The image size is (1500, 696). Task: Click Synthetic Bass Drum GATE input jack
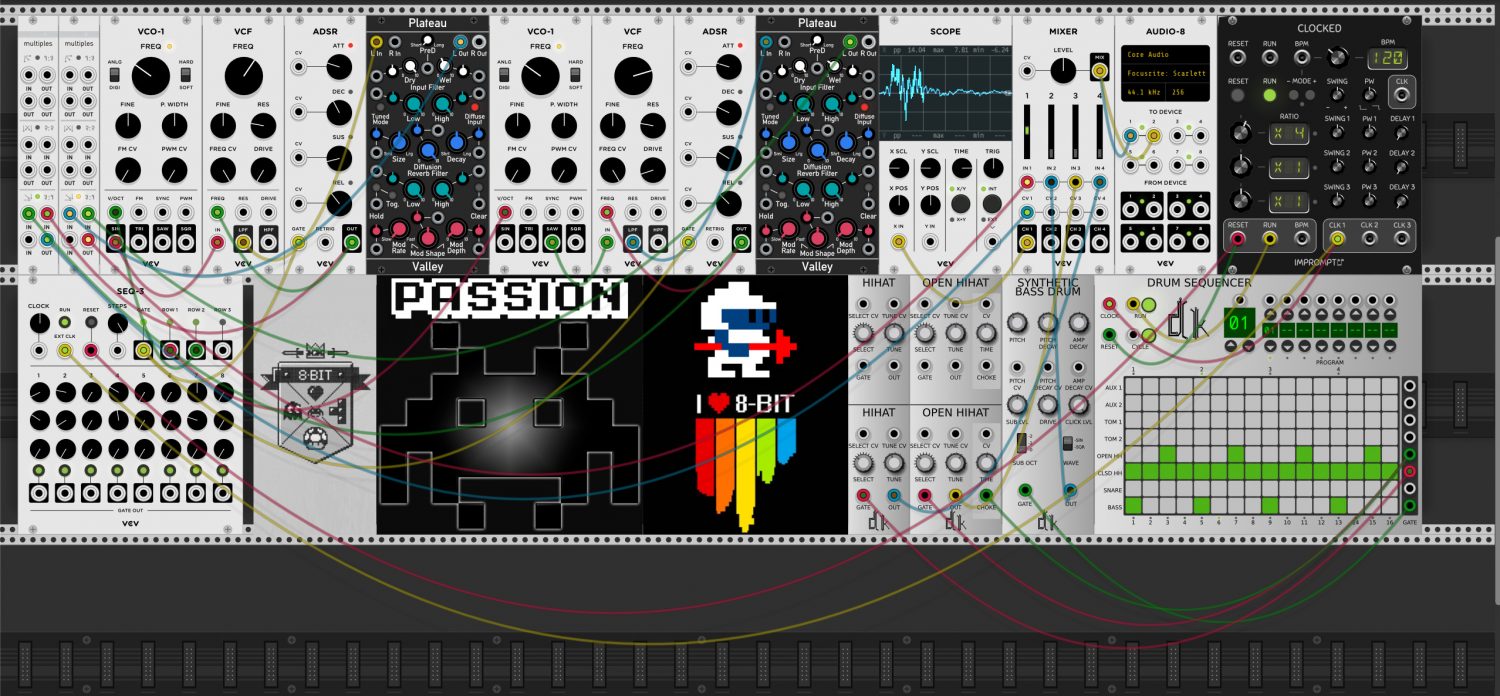1025,490
